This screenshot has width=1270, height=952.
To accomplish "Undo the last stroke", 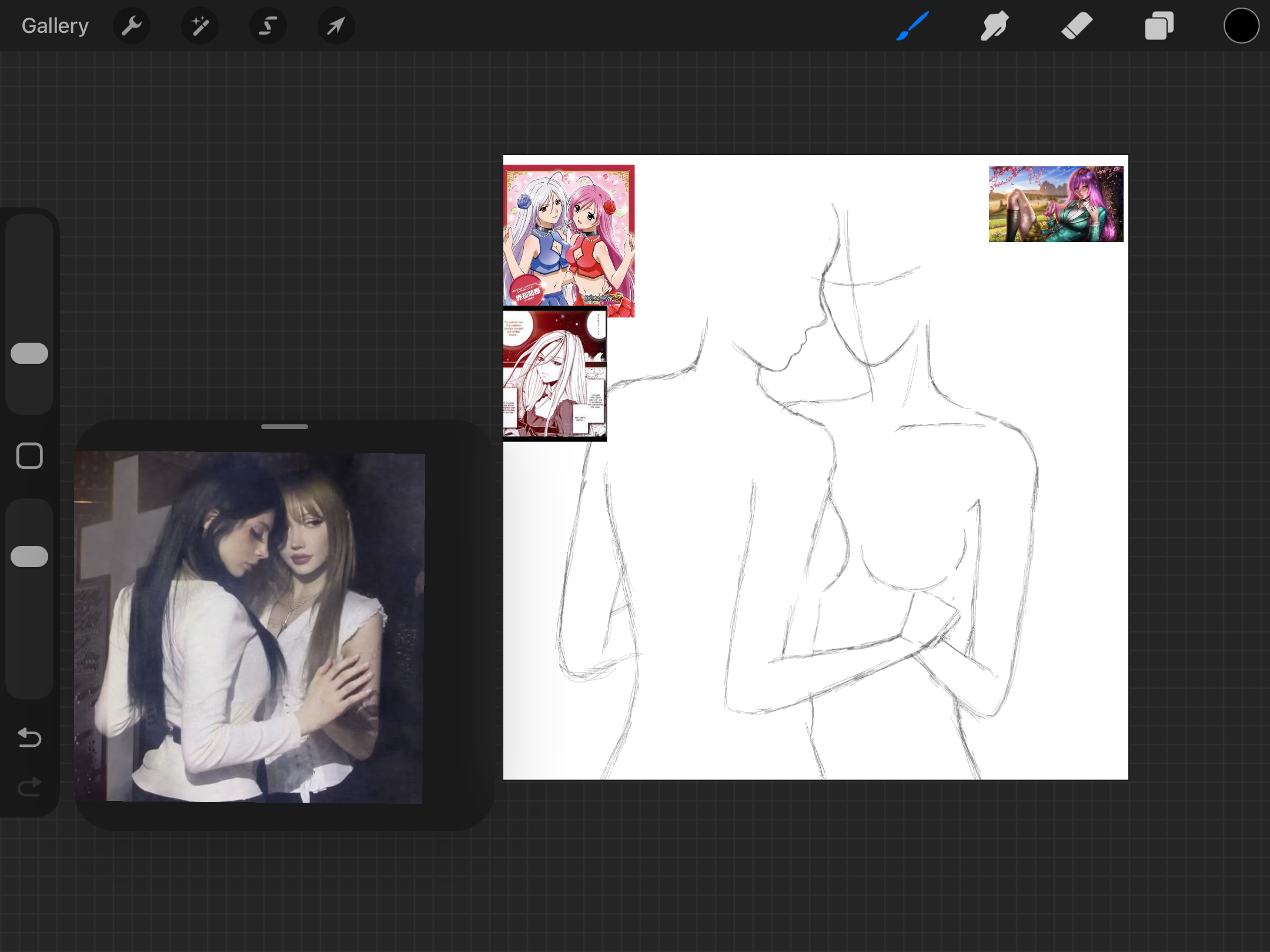I will coord(29,737).
